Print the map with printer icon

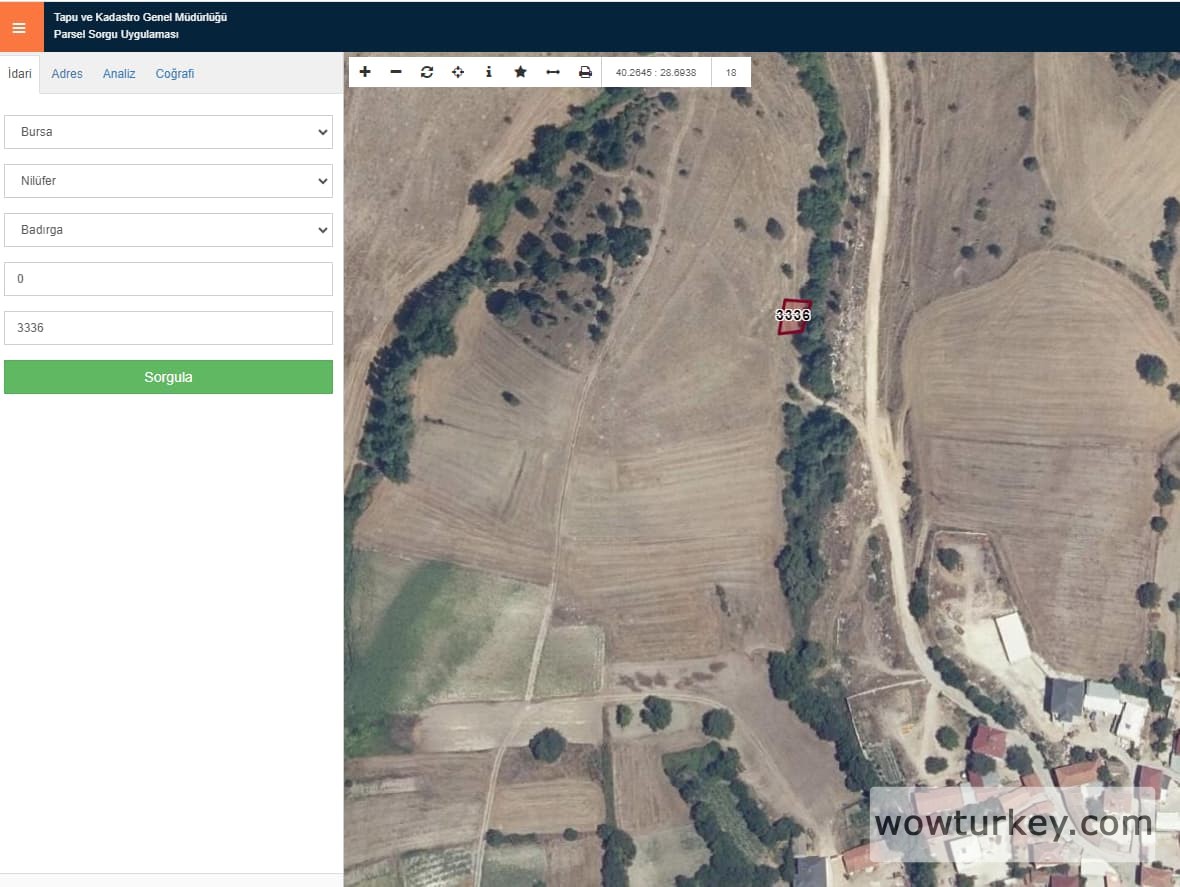click(585, 72)
